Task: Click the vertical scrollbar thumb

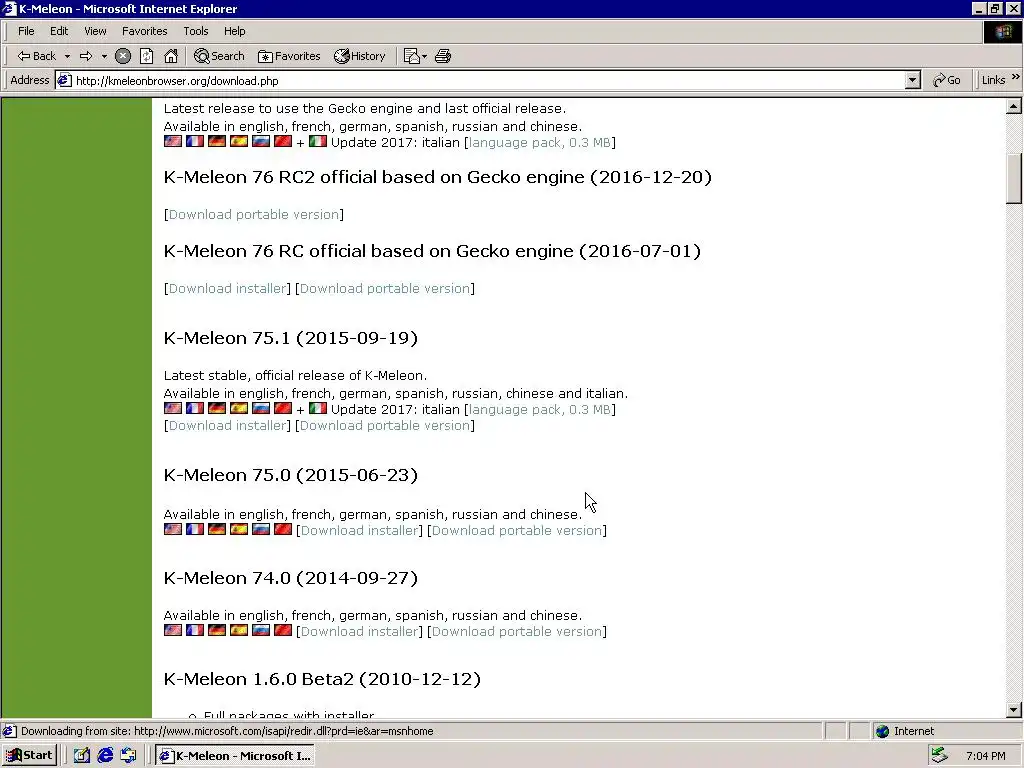Action: point(1014,178)
